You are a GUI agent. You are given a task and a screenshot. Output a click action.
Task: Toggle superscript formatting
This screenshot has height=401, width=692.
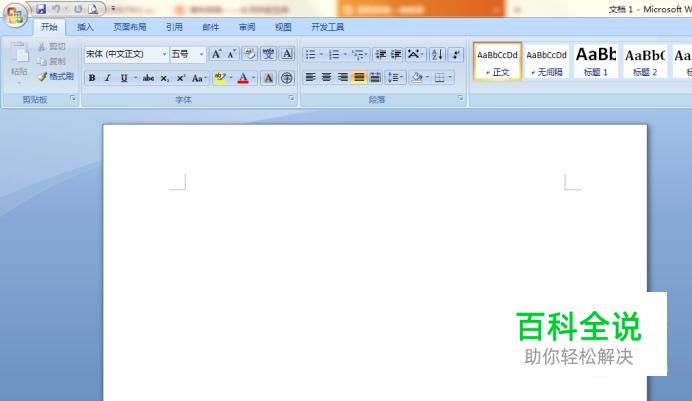[x=181, y=78]
